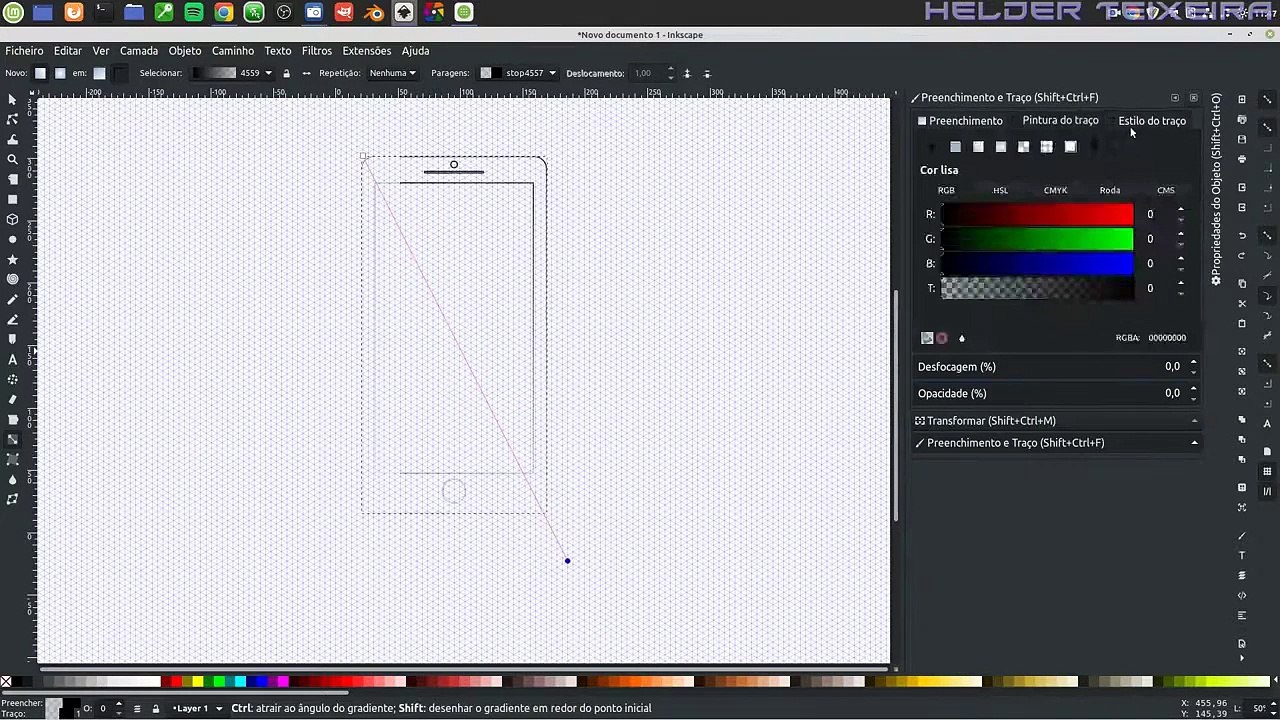Click the out-of-gamut indicator icon
The width and height of the screenshot is (1280, 720).
942,338
